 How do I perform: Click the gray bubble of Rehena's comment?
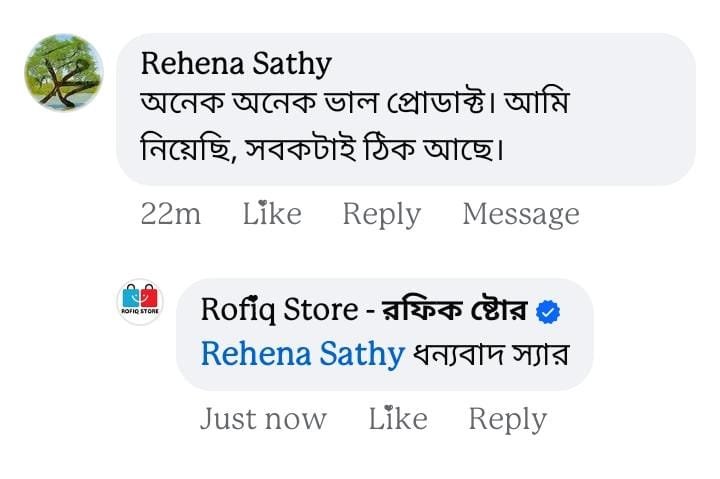[406, 109]
